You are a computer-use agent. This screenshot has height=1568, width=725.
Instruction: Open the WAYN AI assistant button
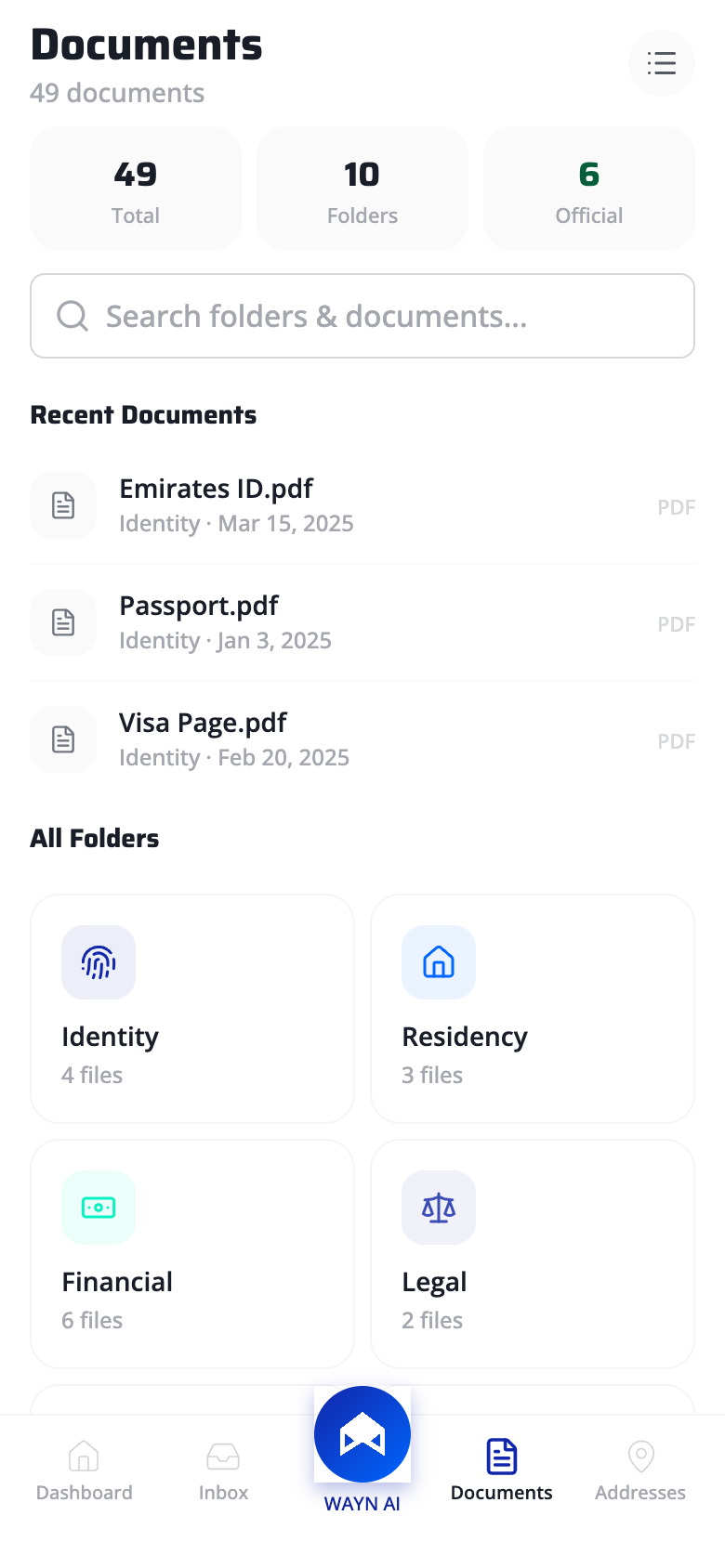[362, 1434]
